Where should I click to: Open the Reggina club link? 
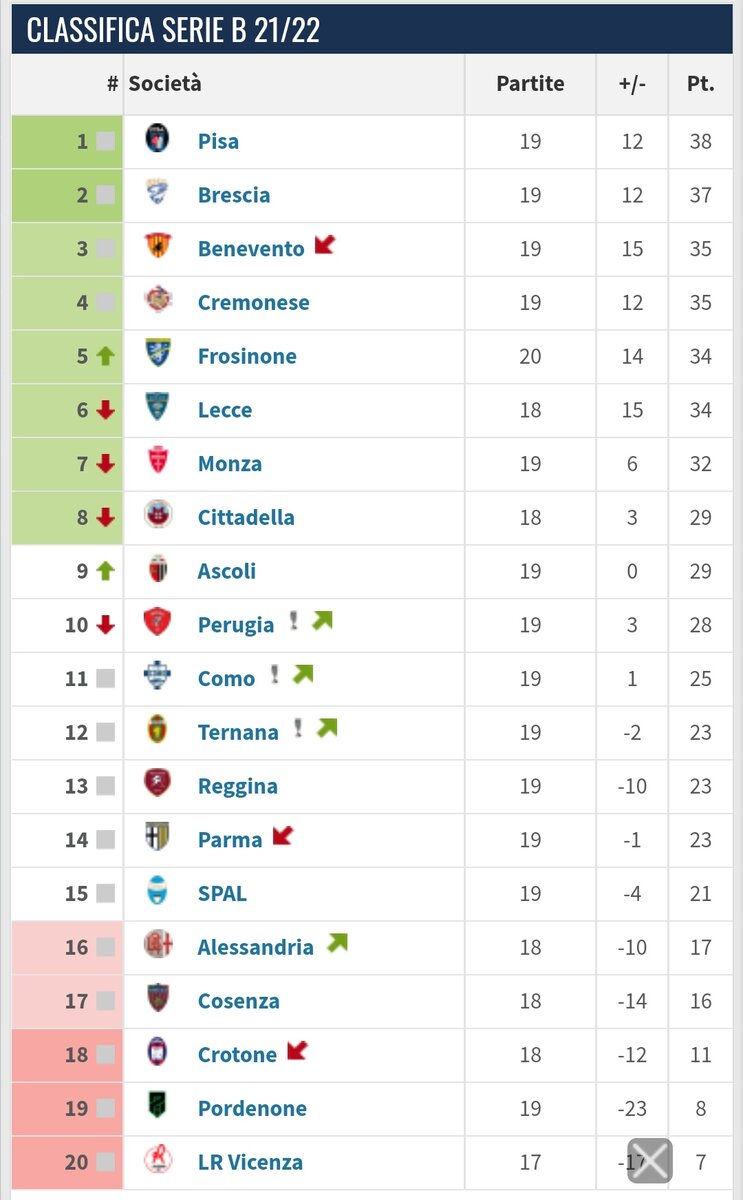[238, 786]
